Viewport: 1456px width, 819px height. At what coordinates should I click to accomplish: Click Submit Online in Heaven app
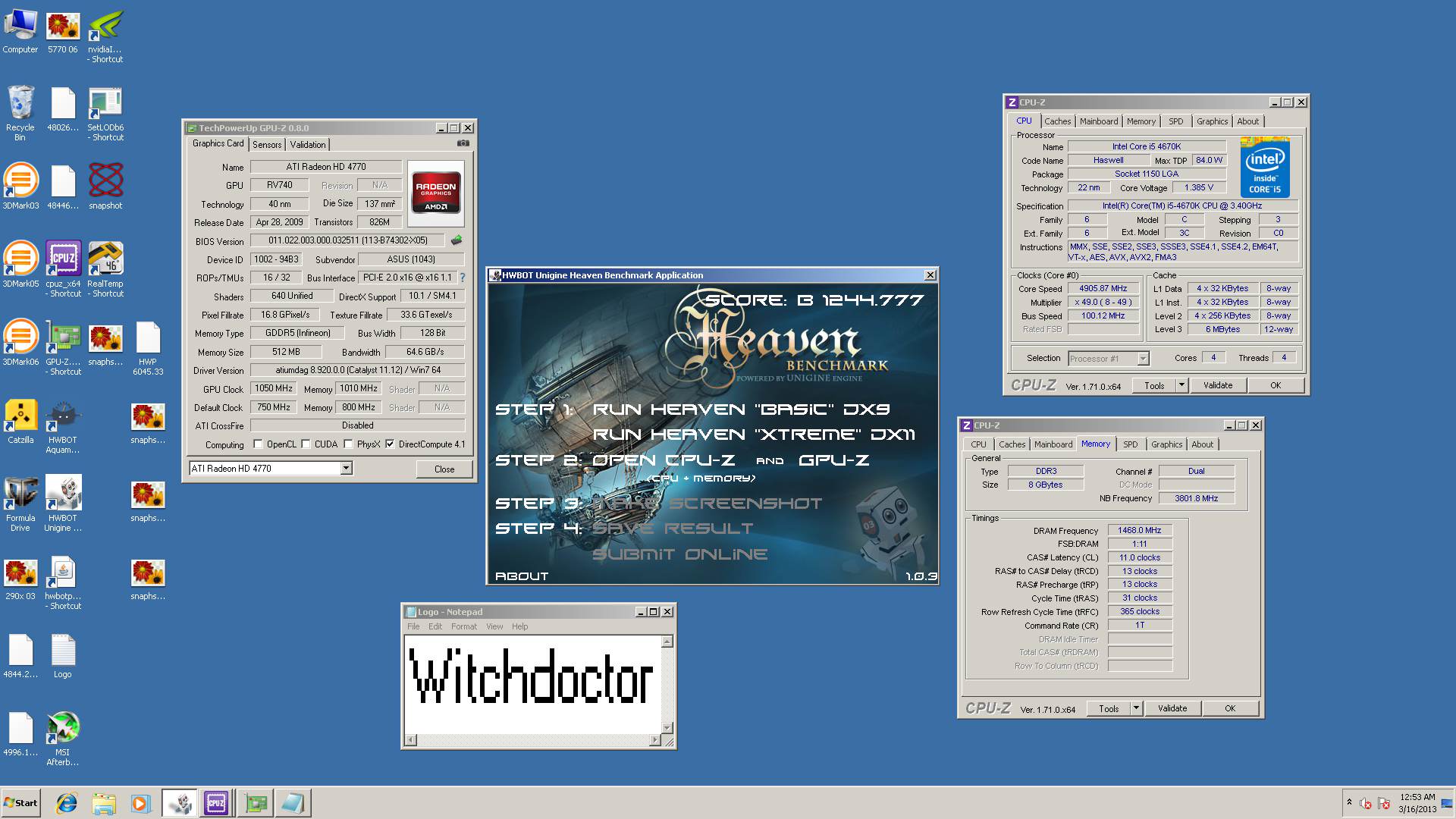click(679, 554)
